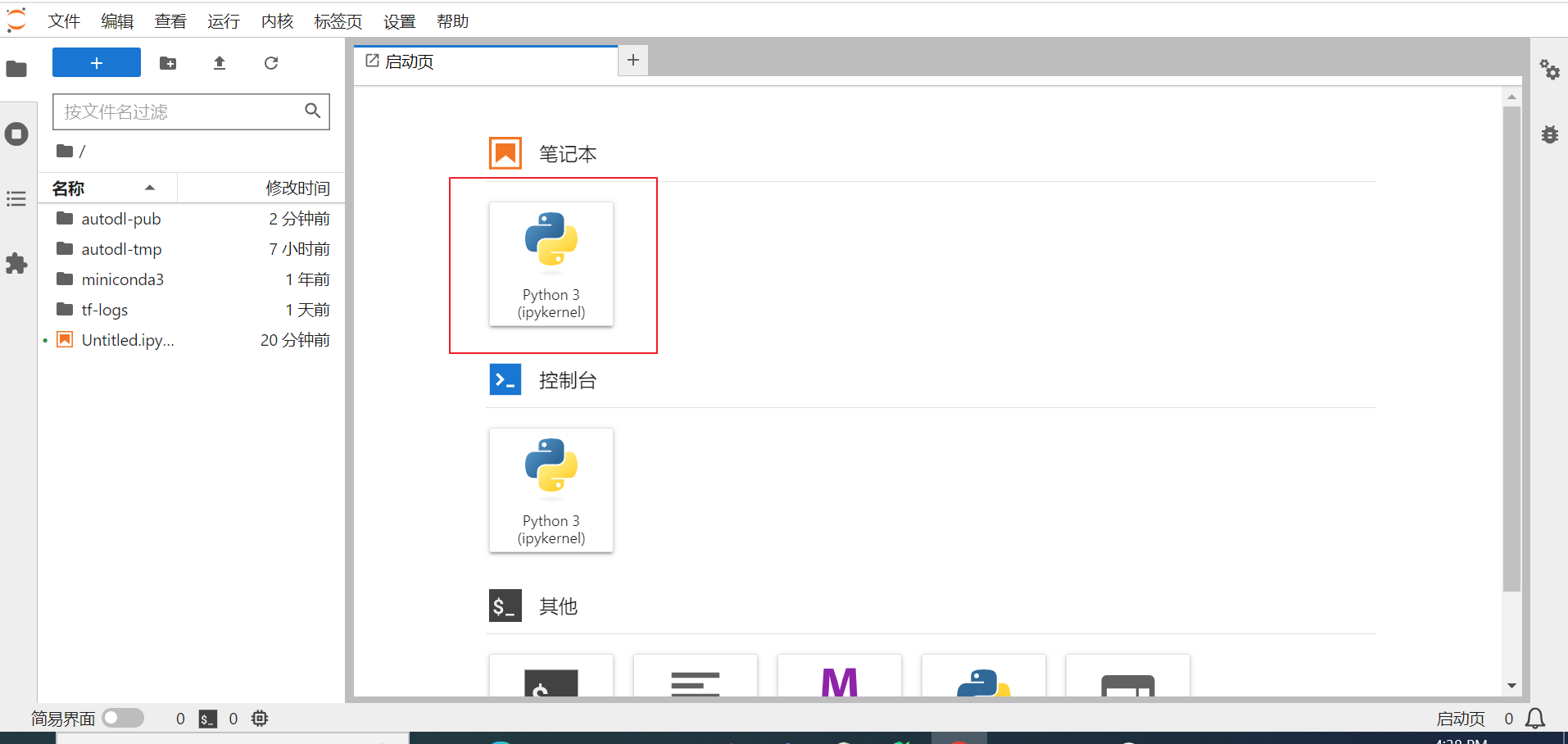Image resolution: width=1568 pixels, height=744 pixels.
Task: Create a new Python file from 其他
Action: [984, 676]
